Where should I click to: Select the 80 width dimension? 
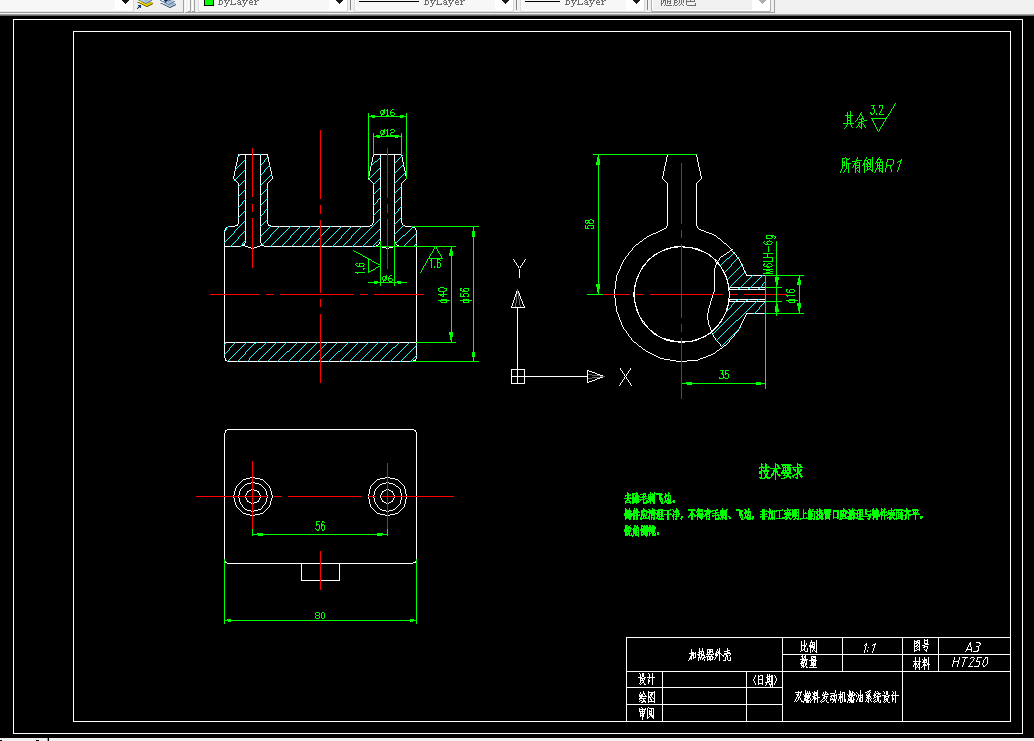coord(320,615)
